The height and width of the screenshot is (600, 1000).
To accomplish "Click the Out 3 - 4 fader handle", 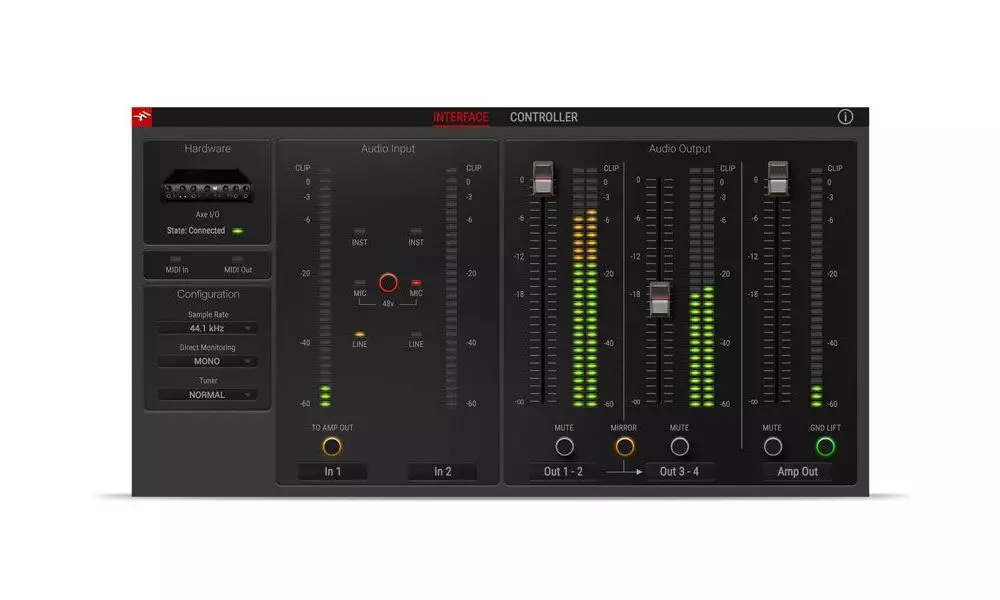I will tap(659, 298).
